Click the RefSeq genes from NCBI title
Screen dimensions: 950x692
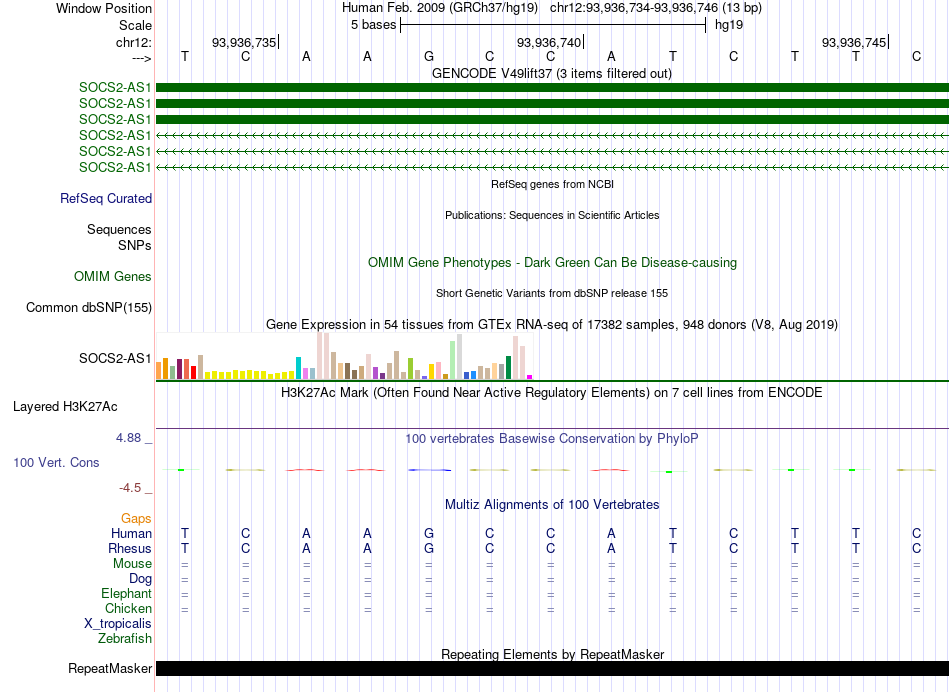(x=552, y=184)
